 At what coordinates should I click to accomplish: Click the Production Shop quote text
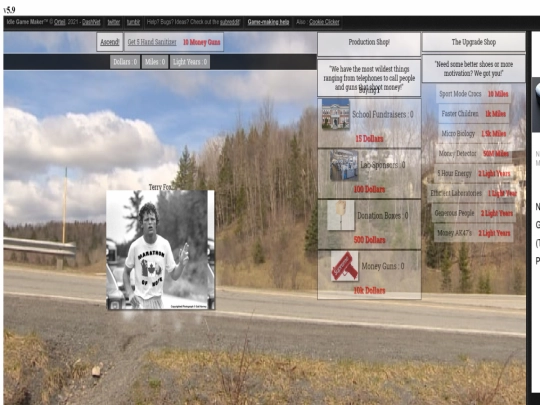[x=369, y=78]
